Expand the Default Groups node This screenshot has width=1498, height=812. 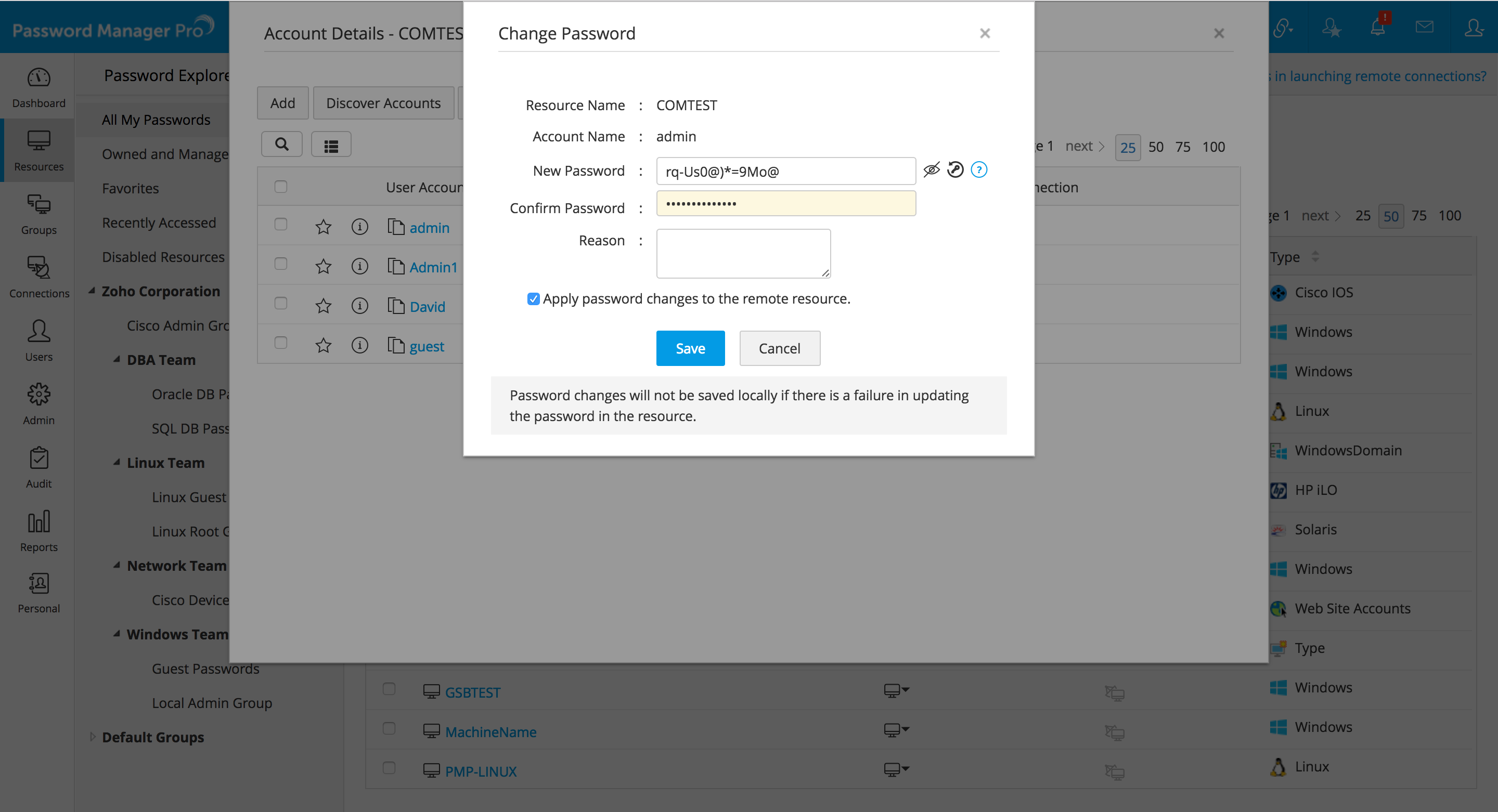click(93, 737)
